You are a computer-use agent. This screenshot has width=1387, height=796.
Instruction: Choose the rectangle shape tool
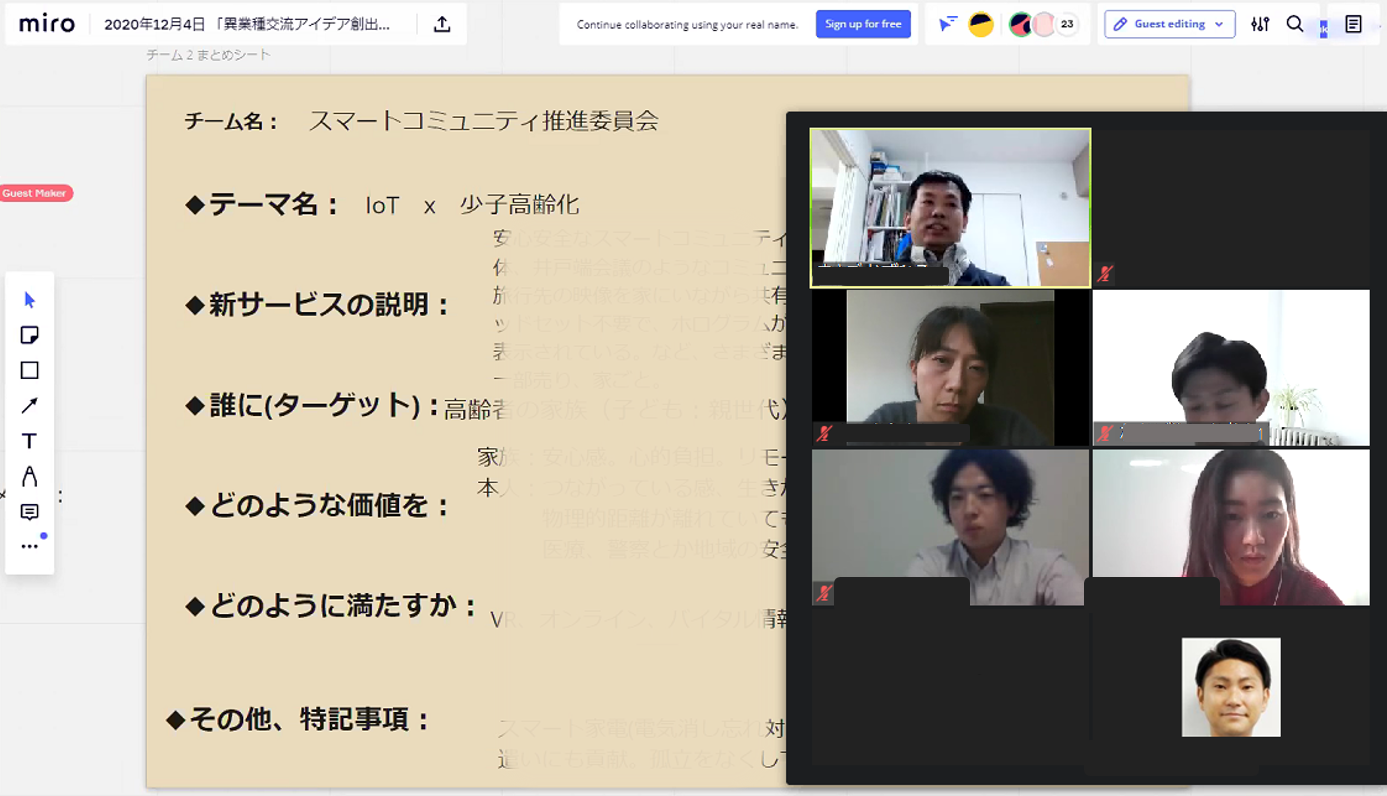[29, 370]
